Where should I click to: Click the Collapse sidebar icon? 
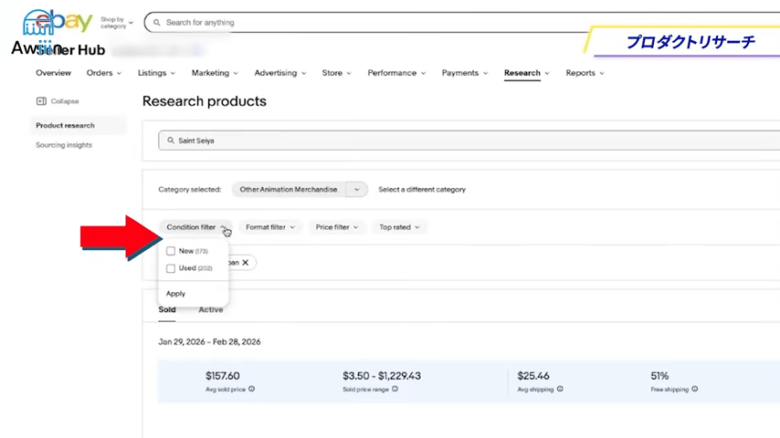tap(41, 101)
